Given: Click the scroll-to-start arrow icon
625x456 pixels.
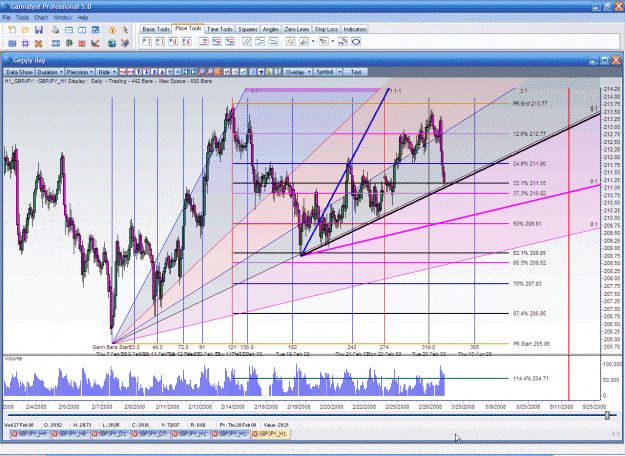Looking at the screenshot, I should click(x=185, y=72).
